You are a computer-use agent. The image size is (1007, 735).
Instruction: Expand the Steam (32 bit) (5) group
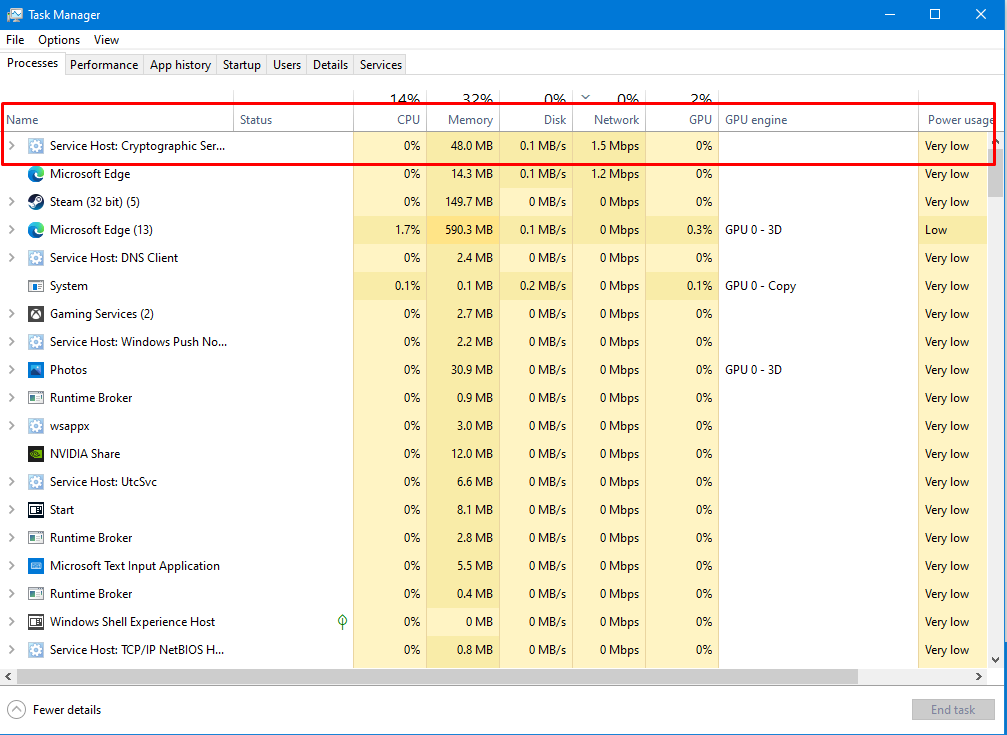pos(11,202)
